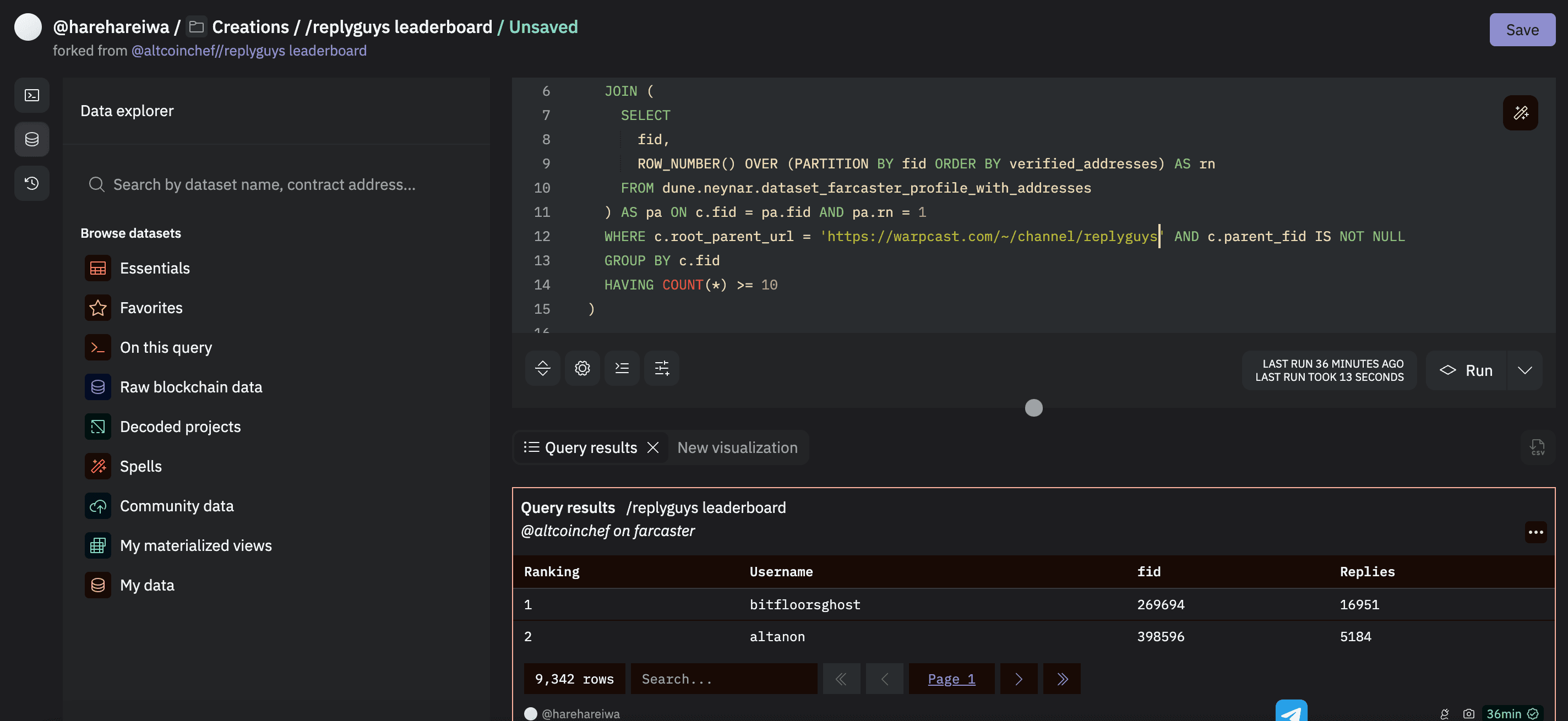Click the 16951 replies cell
The height and width of the screenshot is (721, 1568).
1359,605
